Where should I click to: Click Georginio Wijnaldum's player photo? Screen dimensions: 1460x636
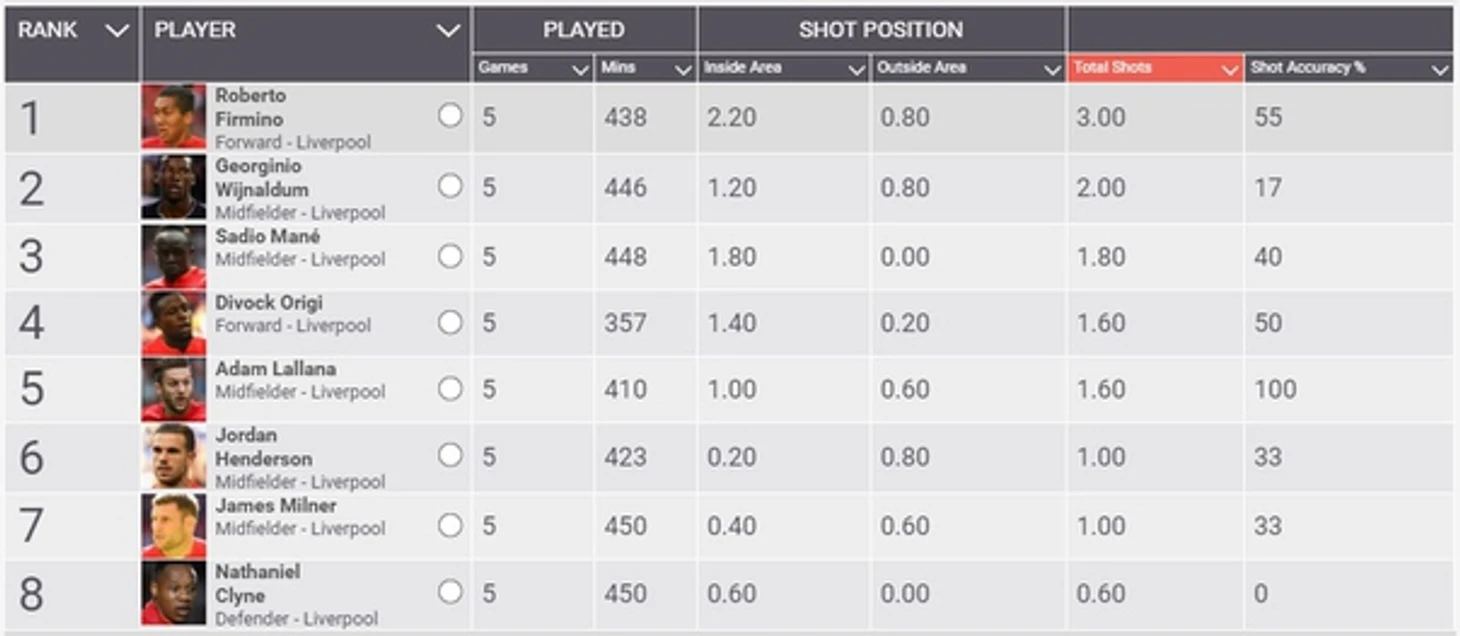(174, 187)
